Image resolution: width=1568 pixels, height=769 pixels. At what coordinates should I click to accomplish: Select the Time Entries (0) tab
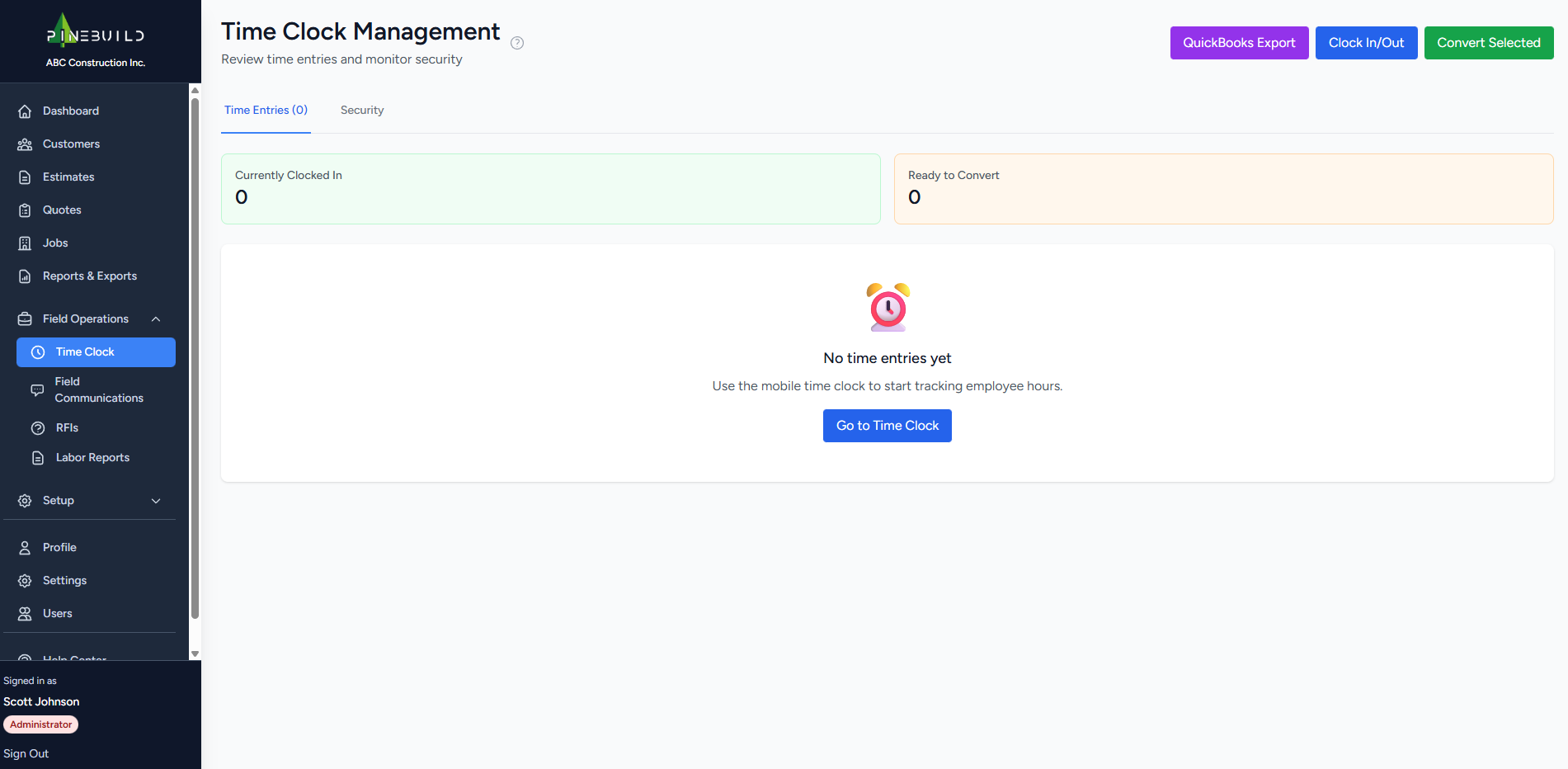tap(266, 111)
